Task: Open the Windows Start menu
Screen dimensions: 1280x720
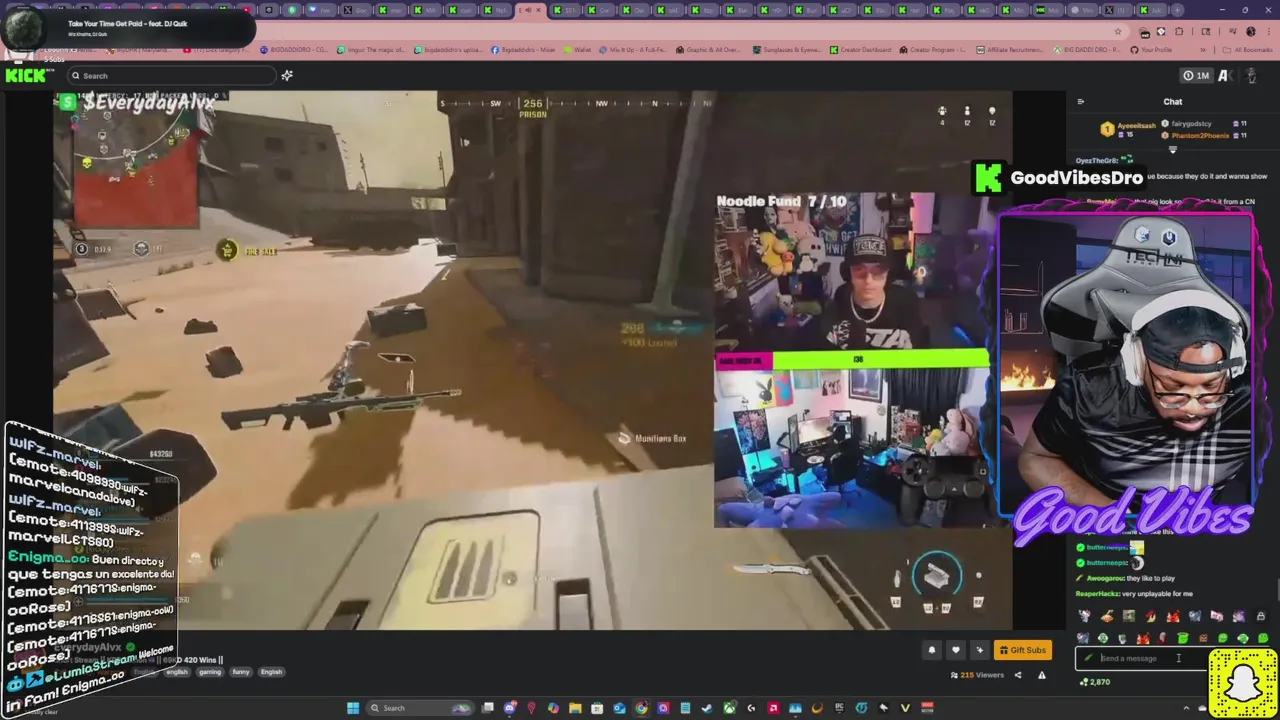Action: [x=353, y=708]
